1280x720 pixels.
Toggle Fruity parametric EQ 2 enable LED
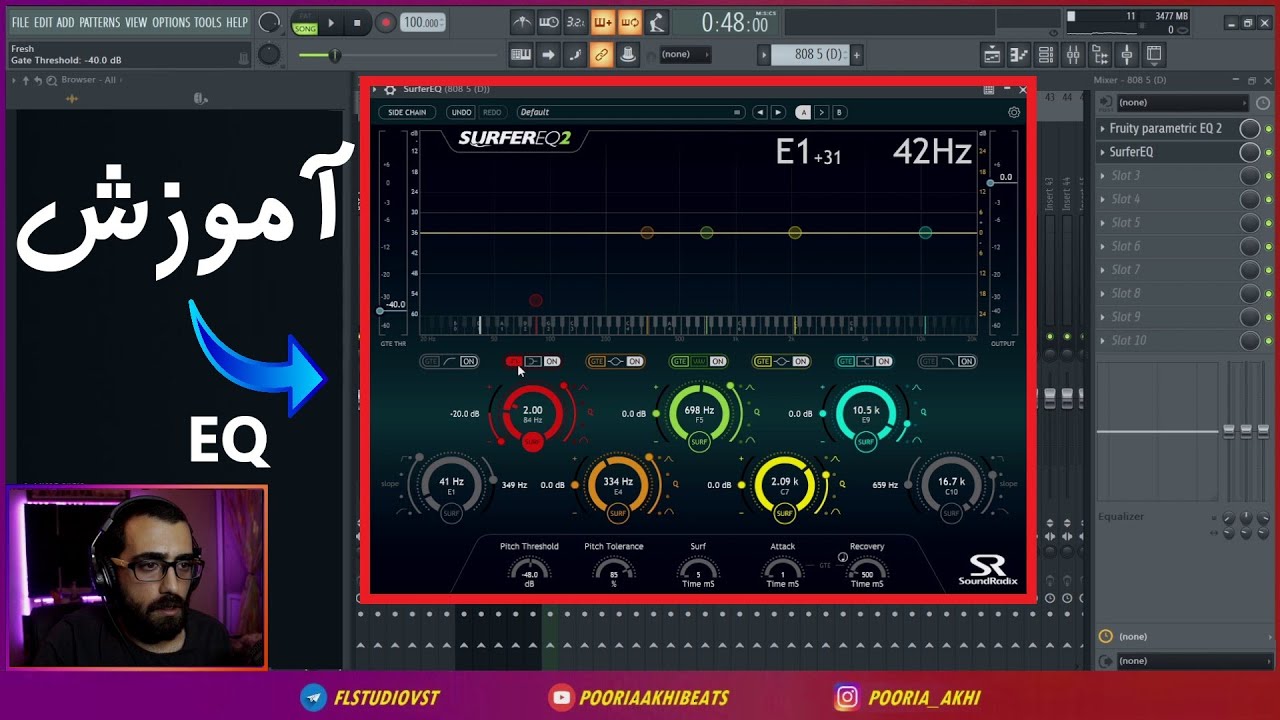coord(1268,129)
